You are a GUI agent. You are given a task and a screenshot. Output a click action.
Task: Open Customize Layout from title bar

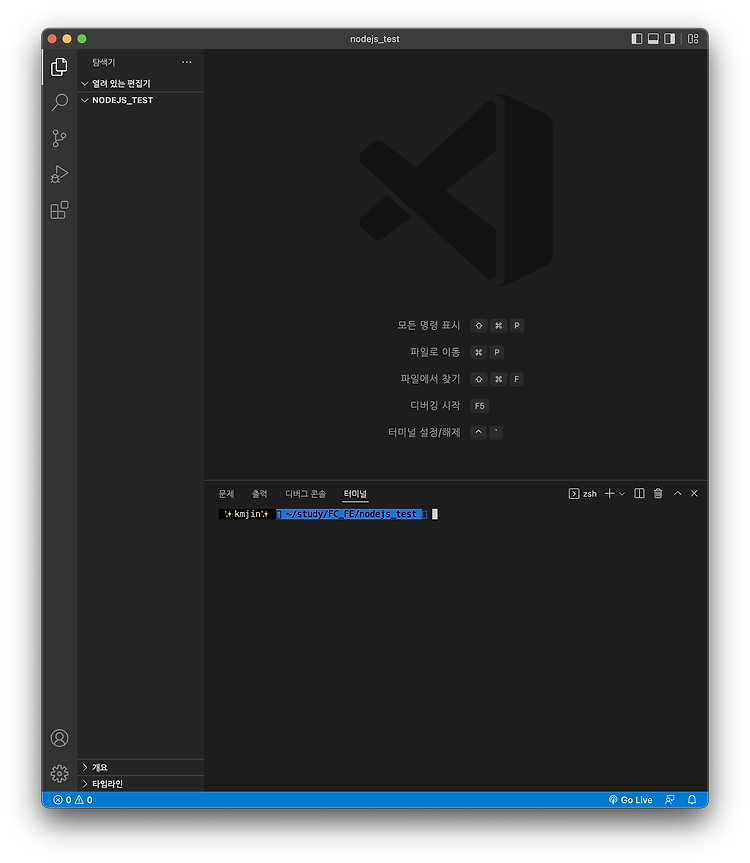coord(693,39)
